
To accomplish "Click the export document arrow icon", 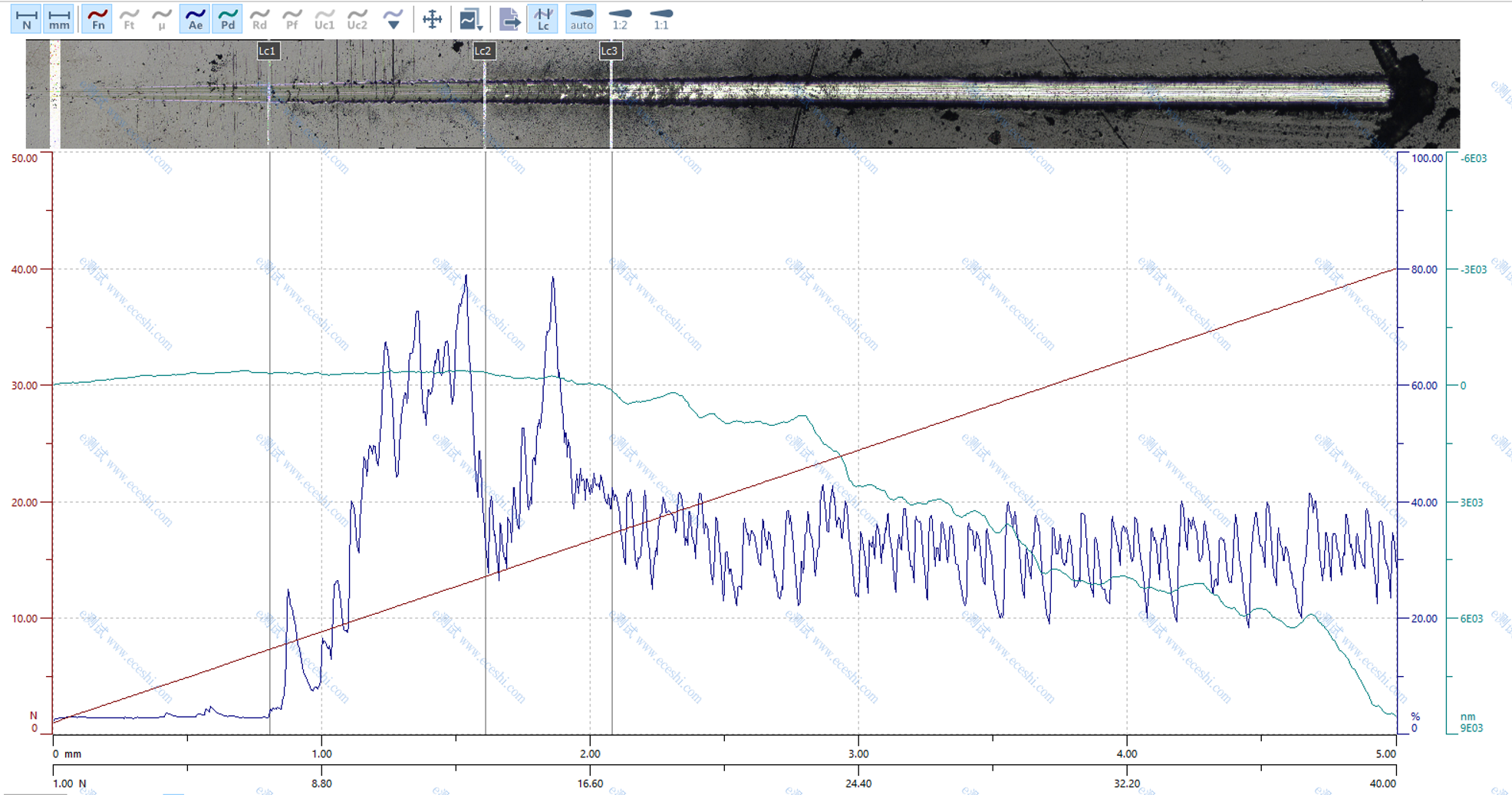I will coord(509,19).
